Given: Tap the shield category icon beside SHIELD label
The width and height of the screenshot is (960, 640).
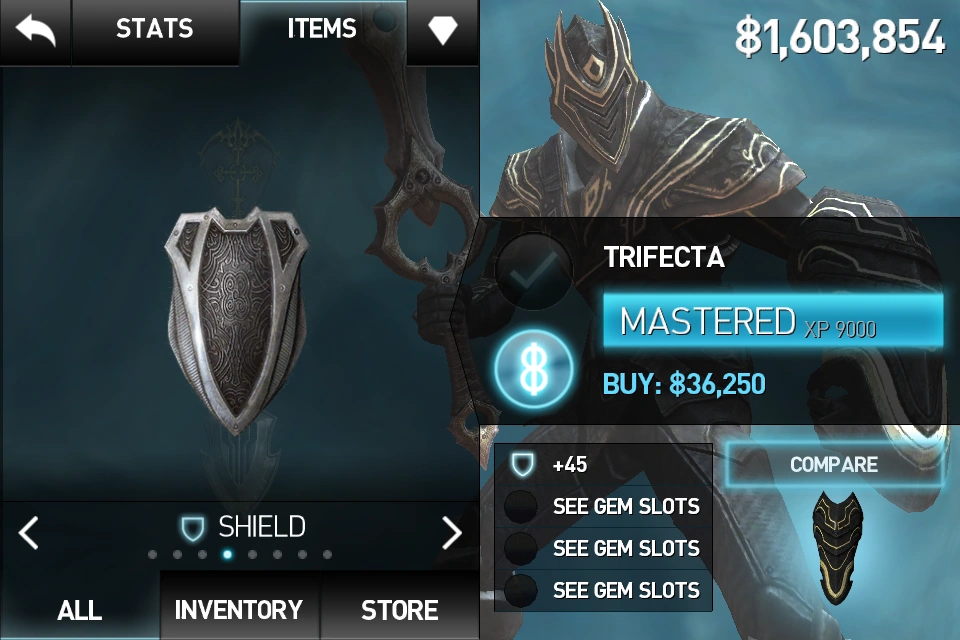Looking at the screenshot, I should 192,528.
